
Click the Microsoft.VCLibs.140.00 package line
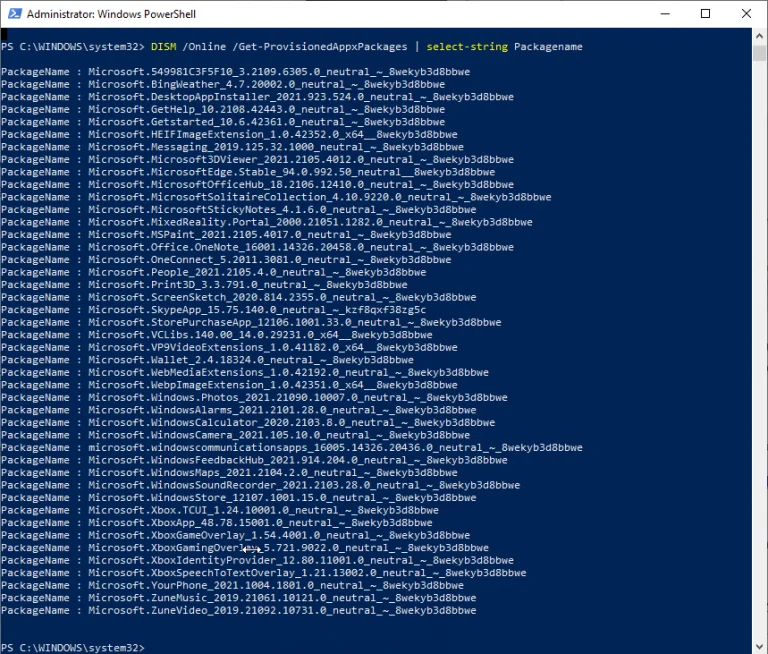pos(216,335)
